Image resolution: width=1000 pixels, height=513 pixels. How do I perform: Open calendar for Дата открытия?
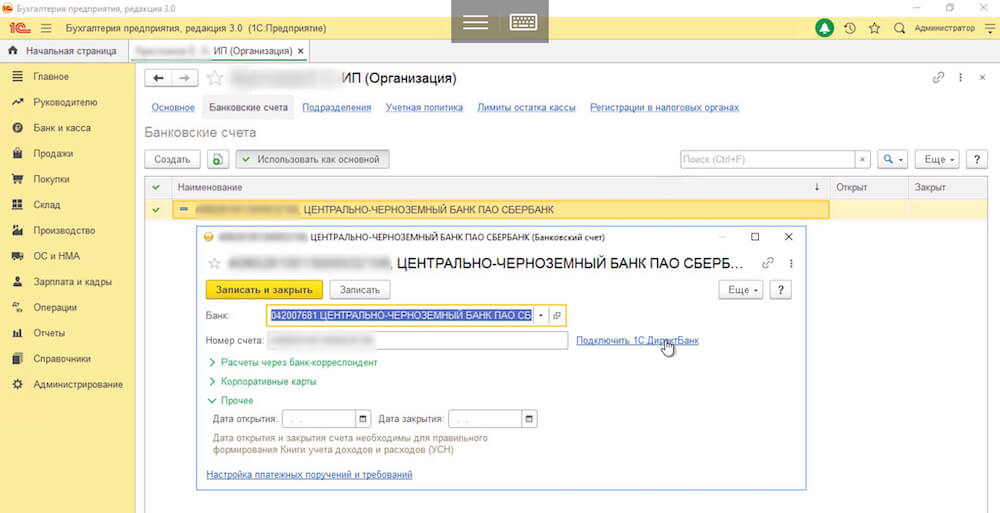363,419
